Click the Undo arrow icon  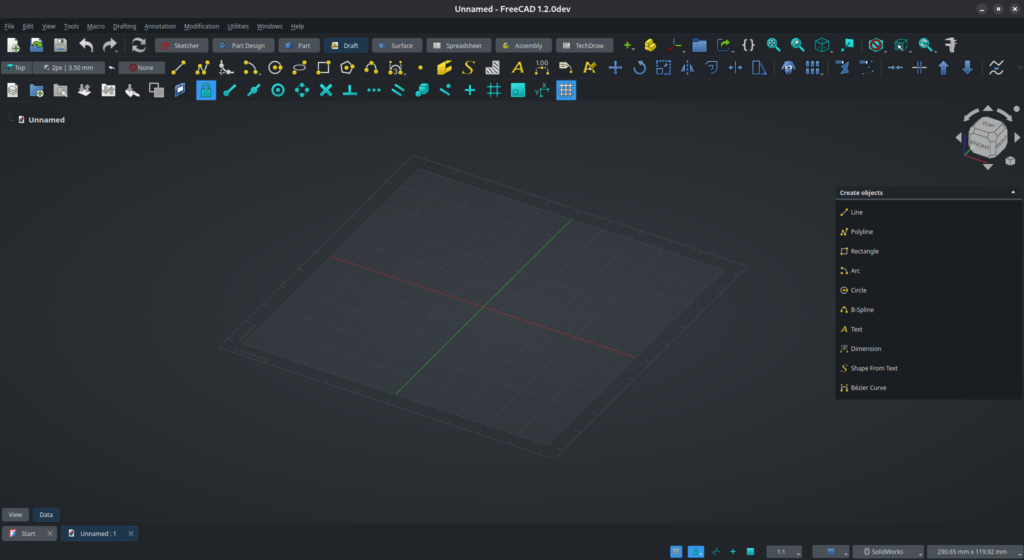pos(86,45)
